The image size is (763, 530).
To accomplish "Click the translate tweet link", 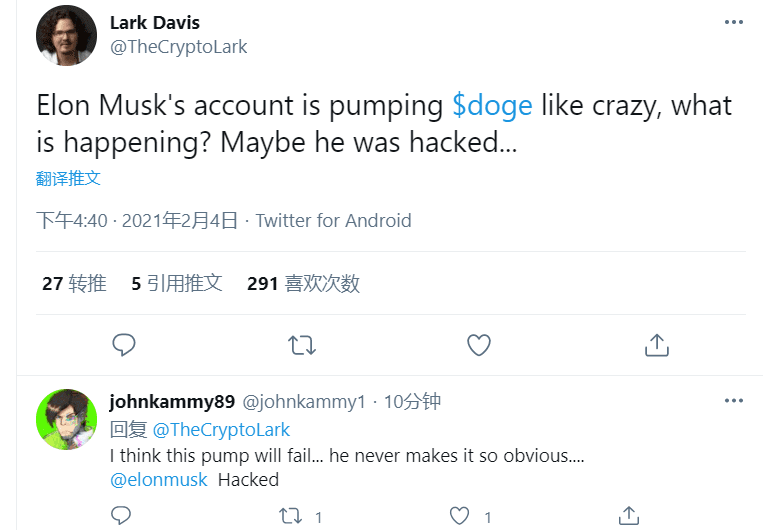I will point(68,178).
